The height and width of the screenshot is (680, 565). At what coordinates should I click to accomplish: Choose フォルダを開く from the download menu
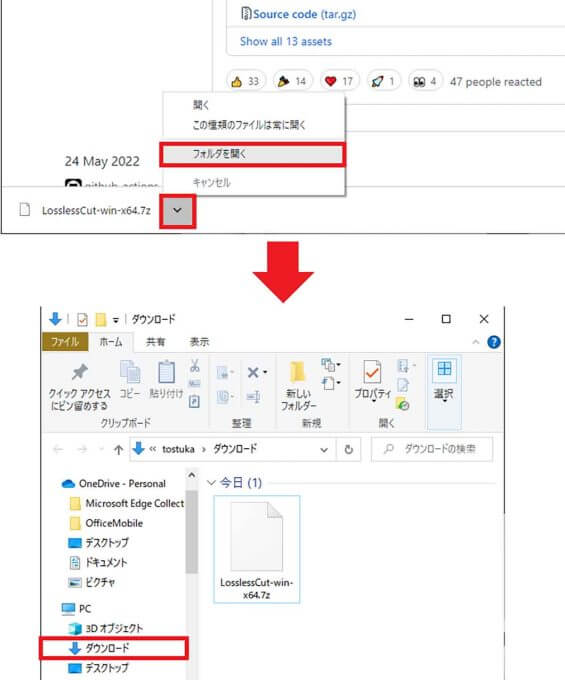coord(252,154)
